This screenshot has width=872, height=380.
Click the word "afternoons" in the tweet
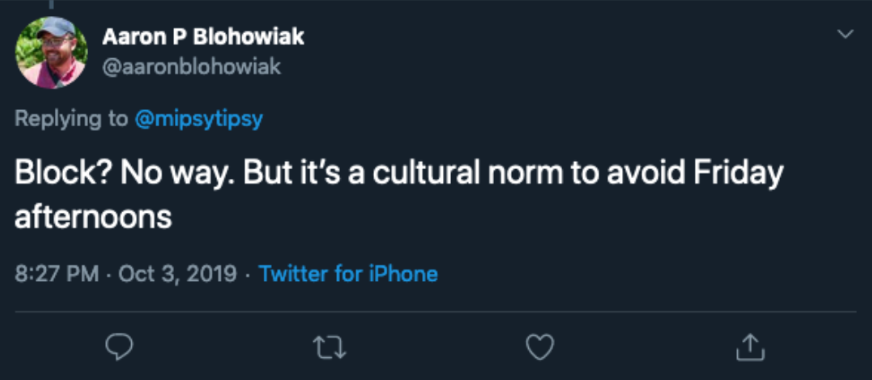(93, 218)
